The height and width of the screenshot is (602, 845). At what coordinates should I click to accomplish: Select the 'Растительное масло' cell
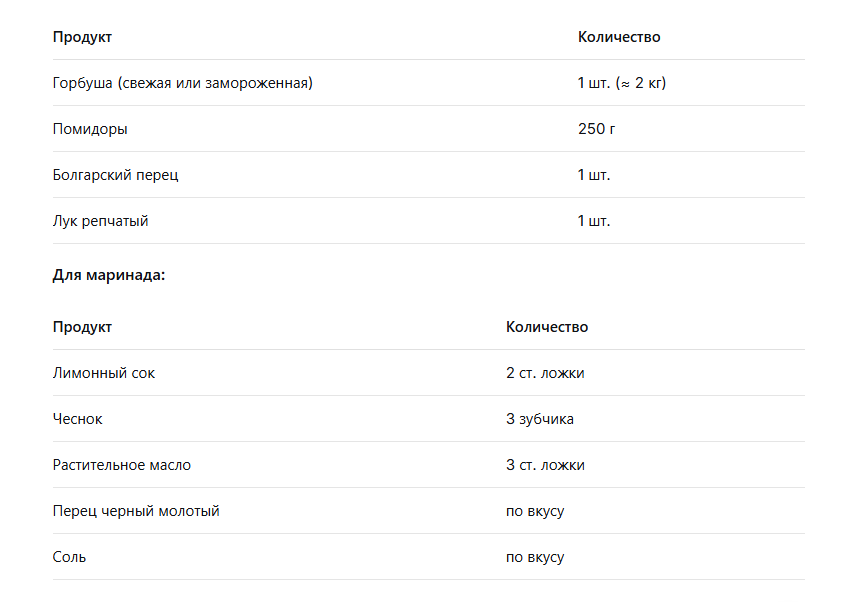(x=122, y=465)
